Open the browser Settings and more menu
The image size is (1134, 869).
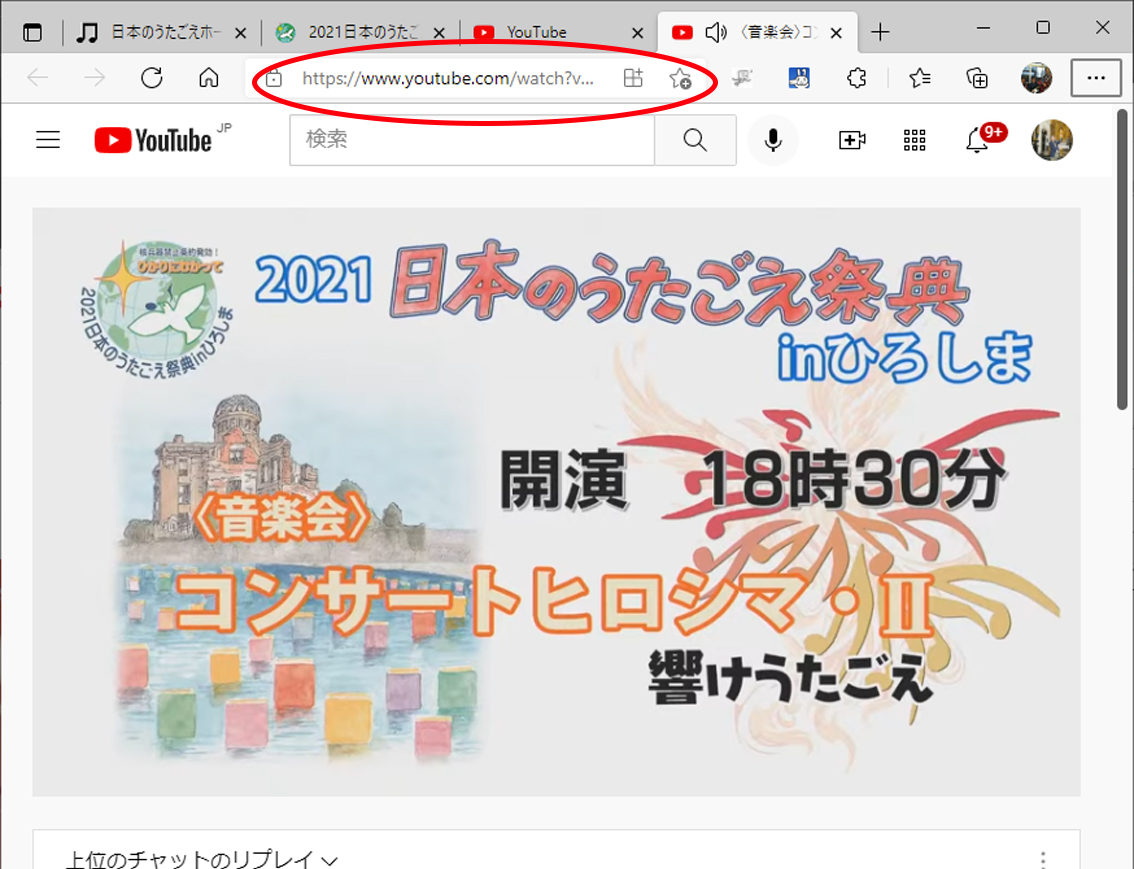click(x=1096, y=78)
